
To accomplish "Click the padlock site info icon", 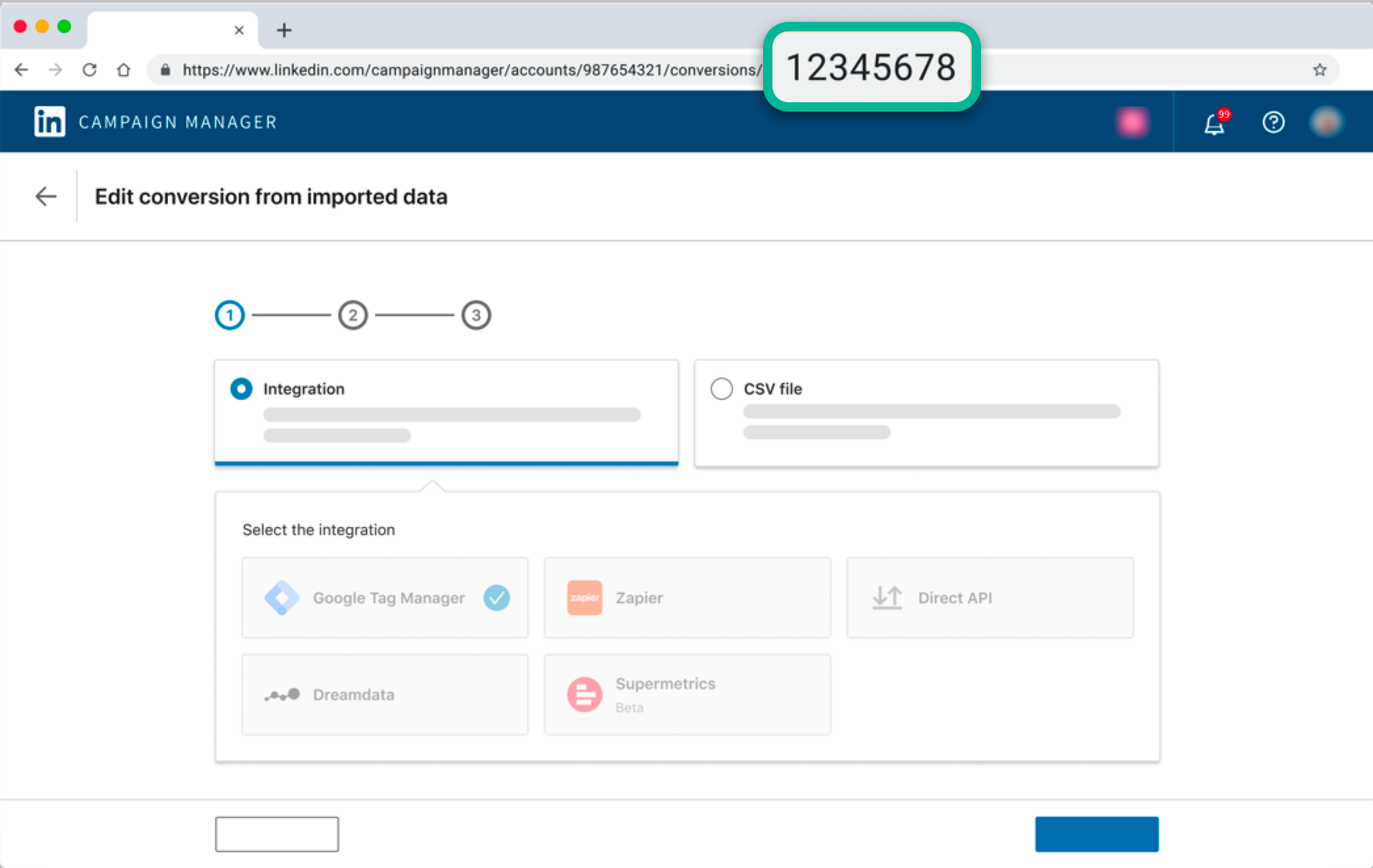I will click(x=166, y=69).
